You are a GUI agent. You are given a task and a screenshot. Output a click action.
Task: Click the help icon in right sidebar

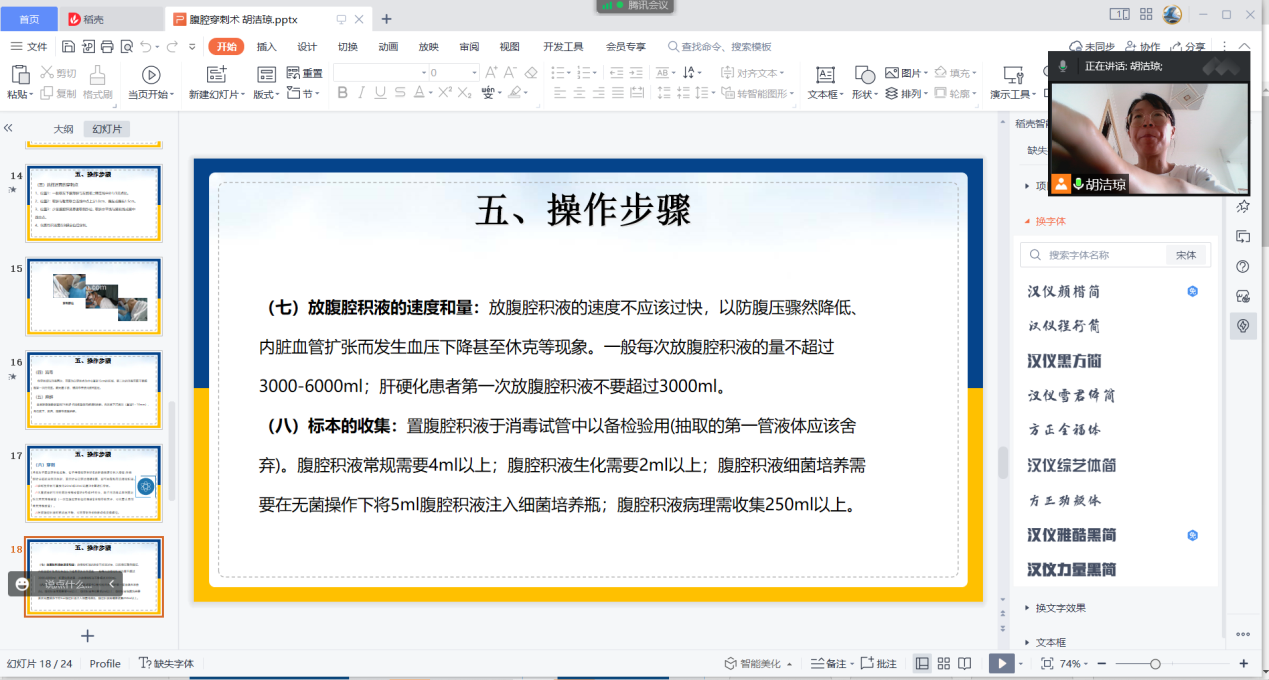(1243, 266)
